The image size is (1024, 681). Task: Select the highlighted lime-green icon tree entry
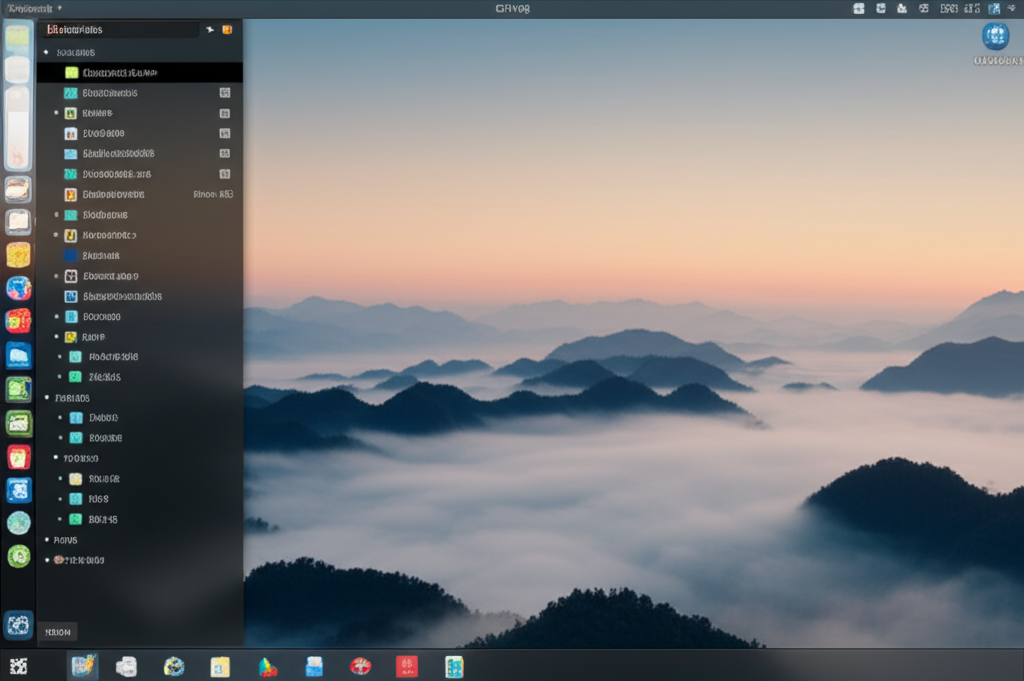[120, 73]
